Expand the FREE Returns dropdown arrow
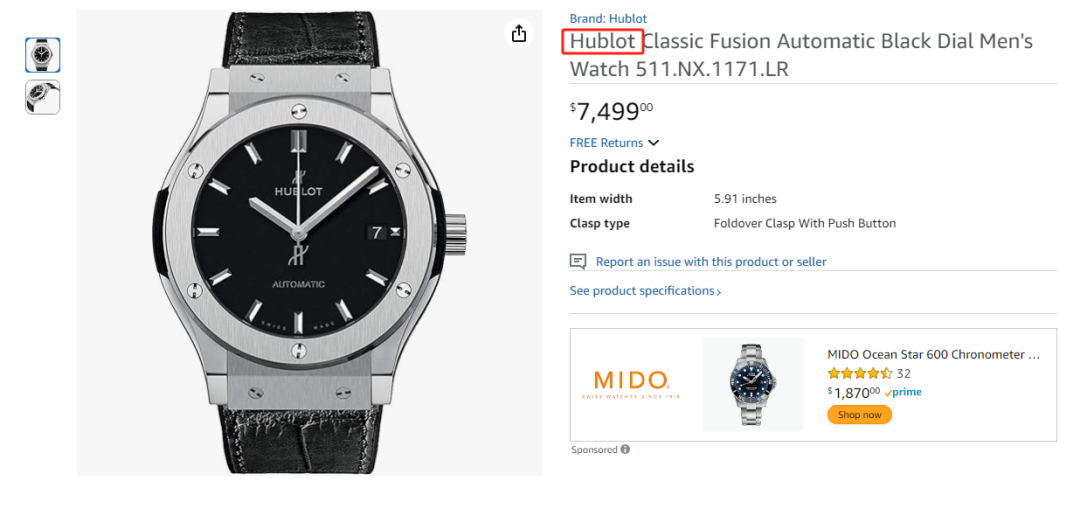 (x=654, y=143)
